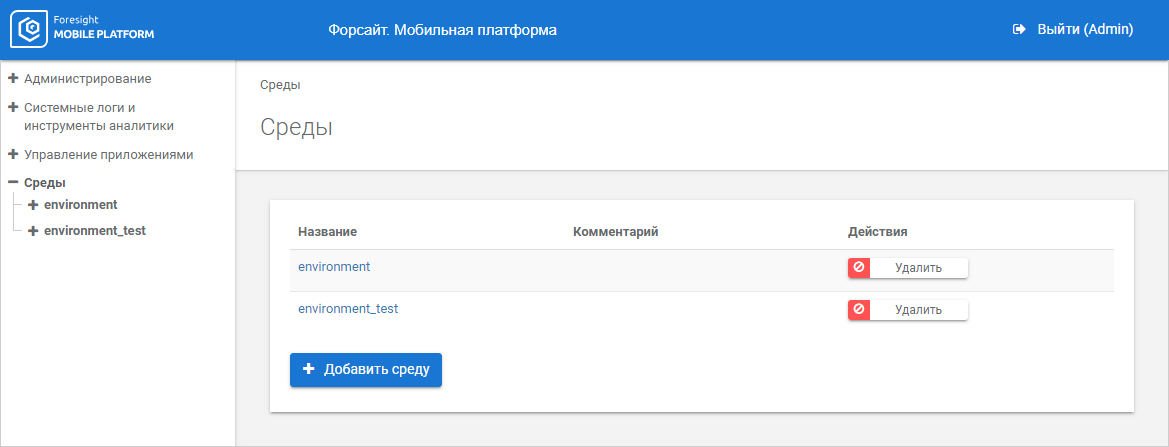Open environment link in table

(x=334, y=267)
